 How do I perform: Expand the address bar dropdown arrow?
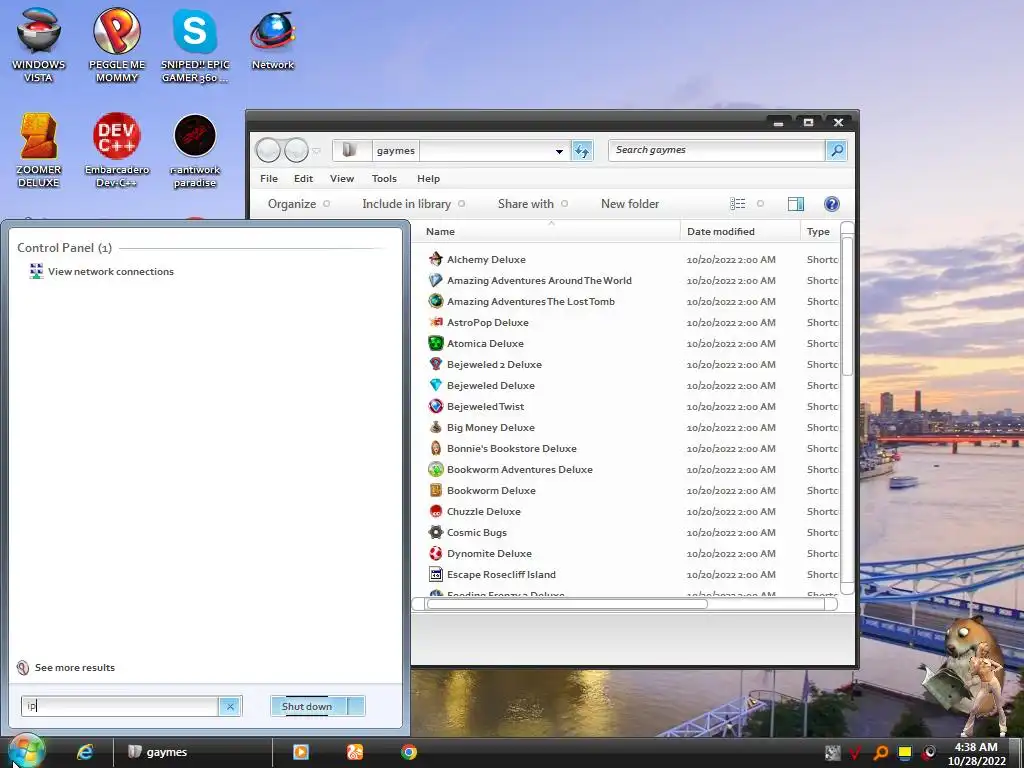559,152
